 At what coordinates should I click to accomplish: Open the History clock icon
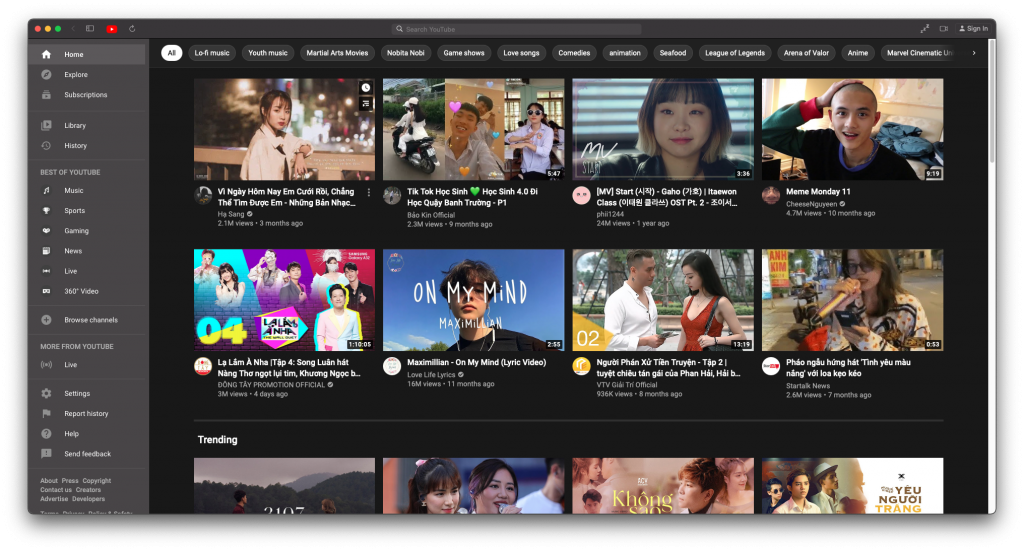[46, 146]
